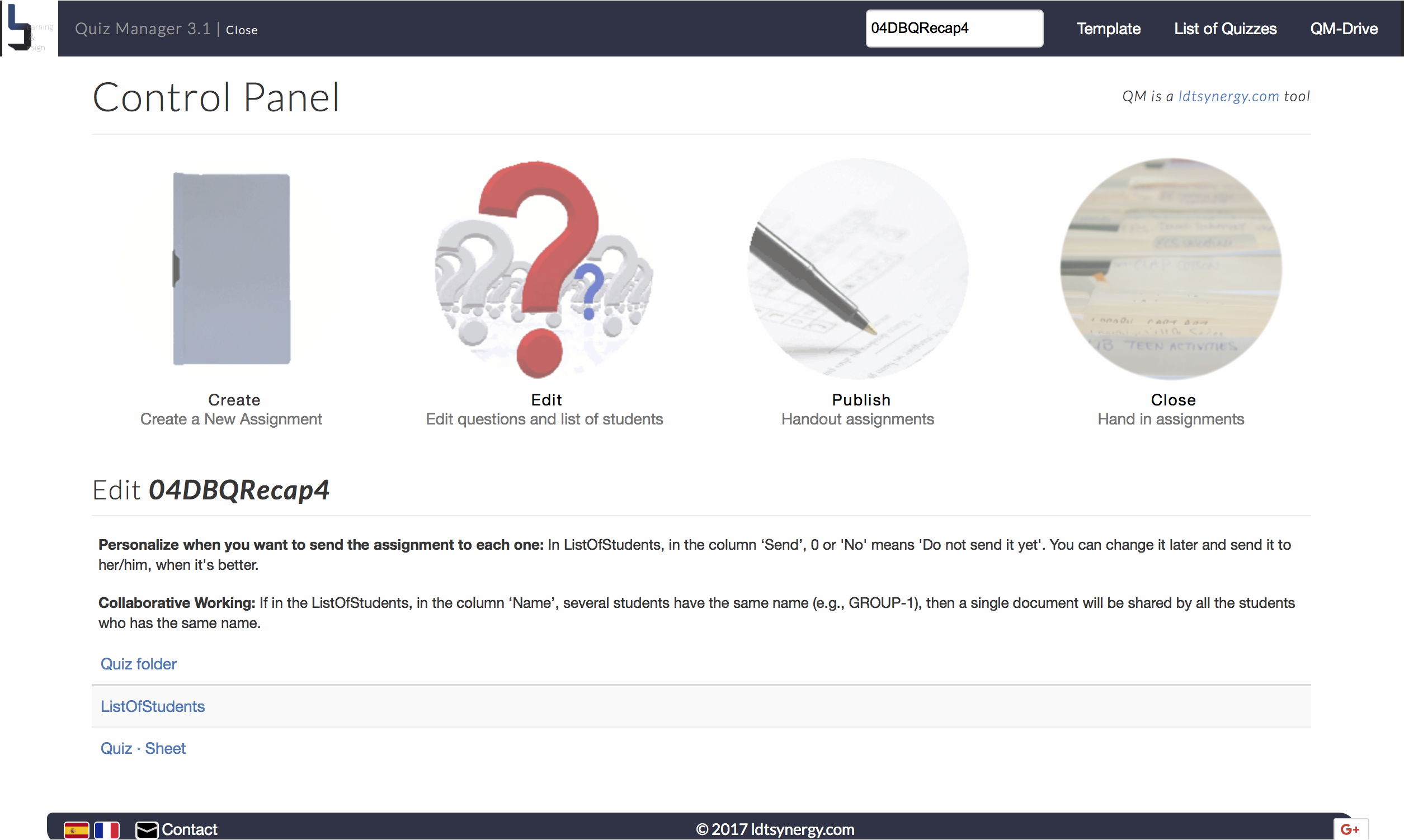
Task: Click the pen Publish image
Action: [857, 269]
